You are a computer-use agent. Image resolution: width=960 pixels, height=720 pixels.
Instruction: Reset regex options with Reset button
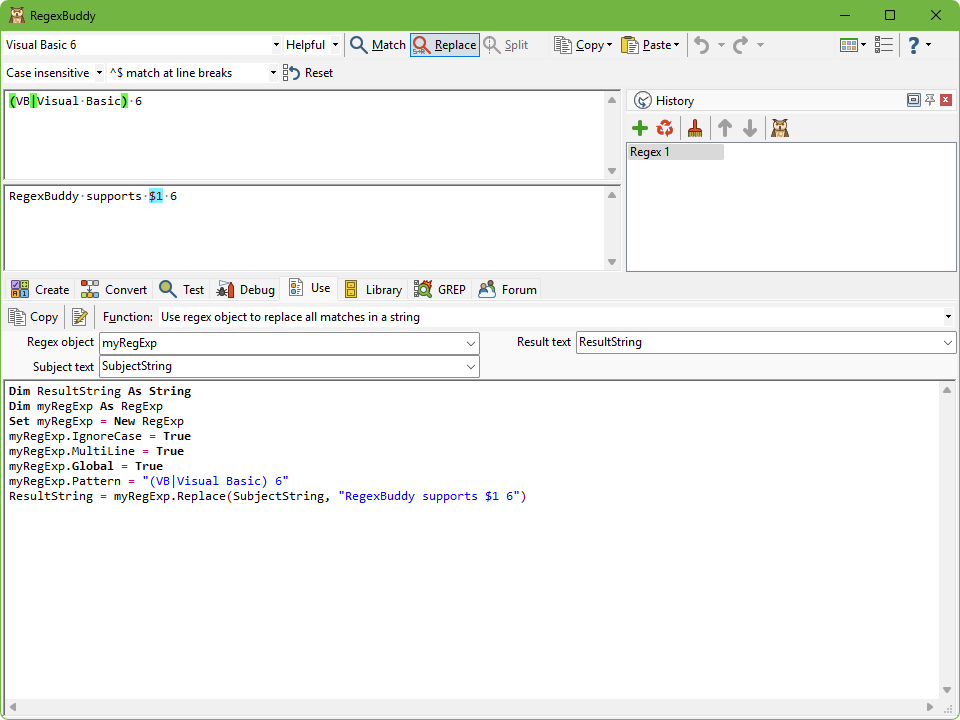coord(308,73)
